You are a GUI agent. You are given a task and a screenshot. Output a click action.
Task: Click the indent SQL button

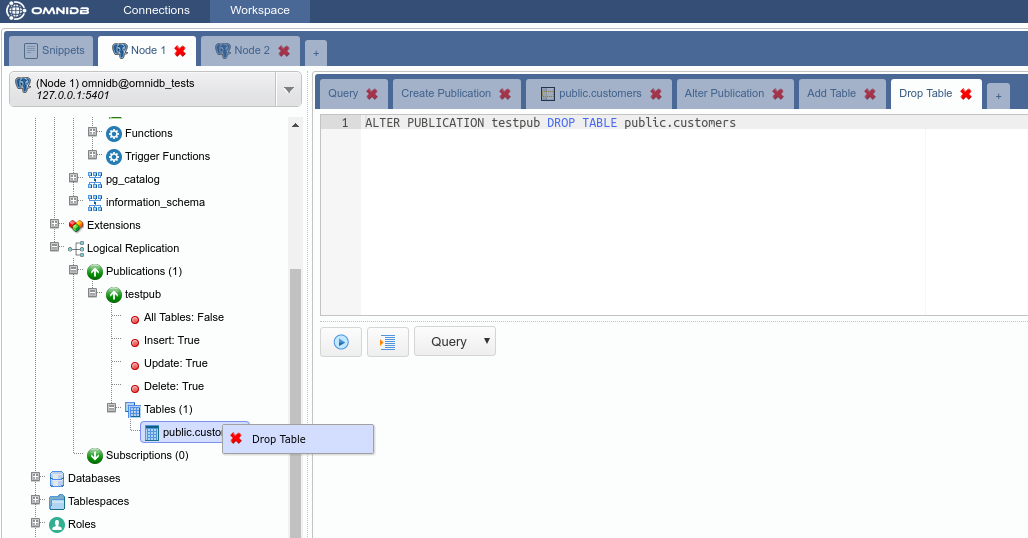coord(388,342)
